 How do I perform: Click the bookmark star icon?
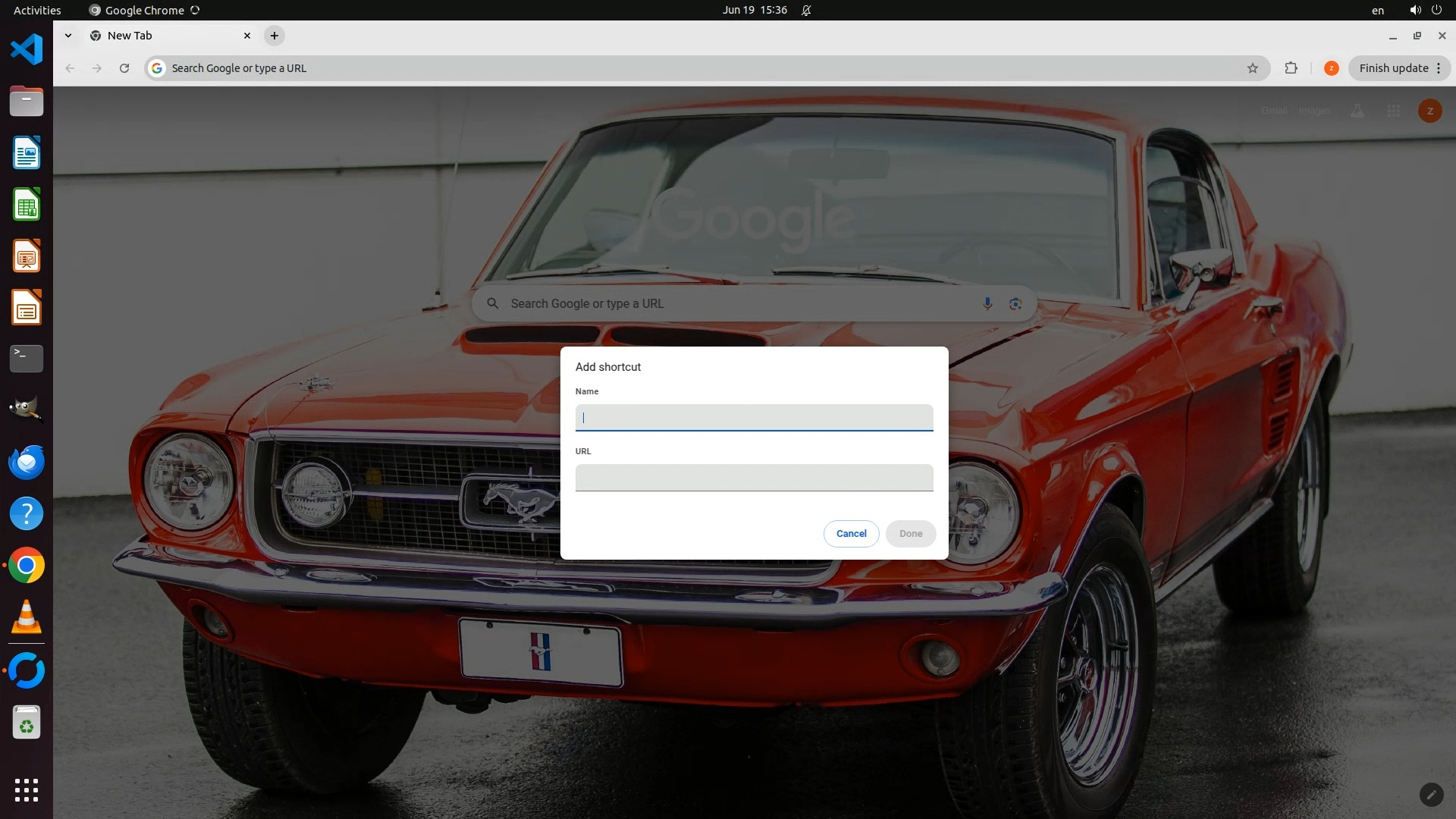pyautogui.click(x=1252, y=68)
